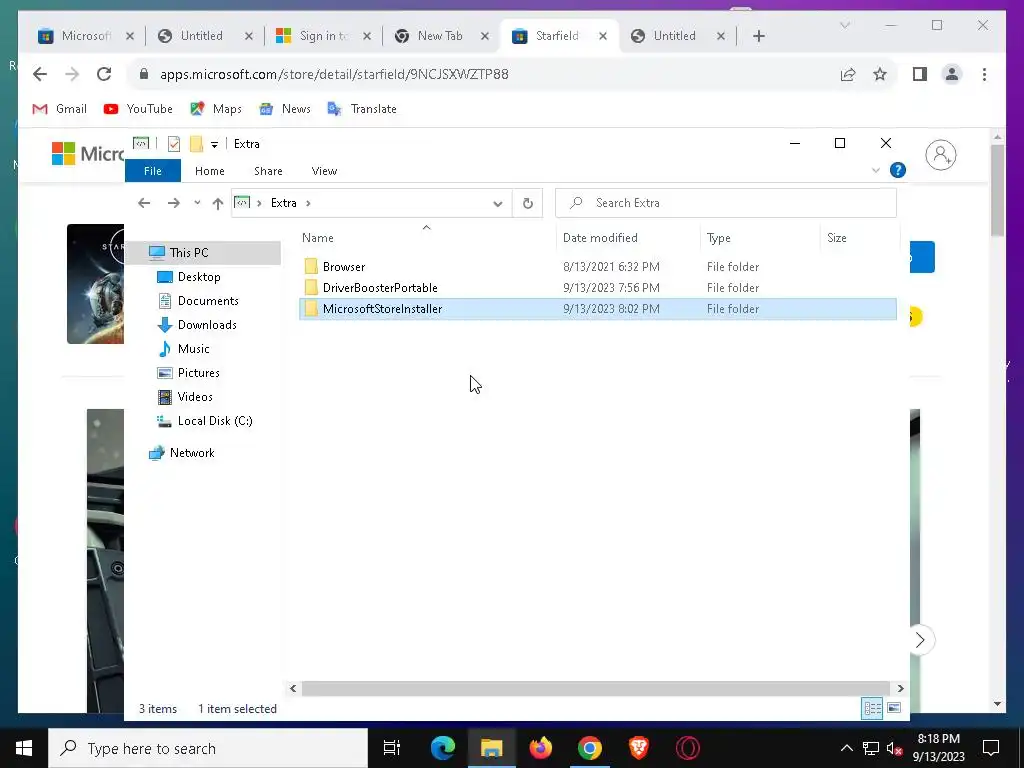Open Documents in navigation pane
The image size is (1024, 768).
(x=208, y=301)
